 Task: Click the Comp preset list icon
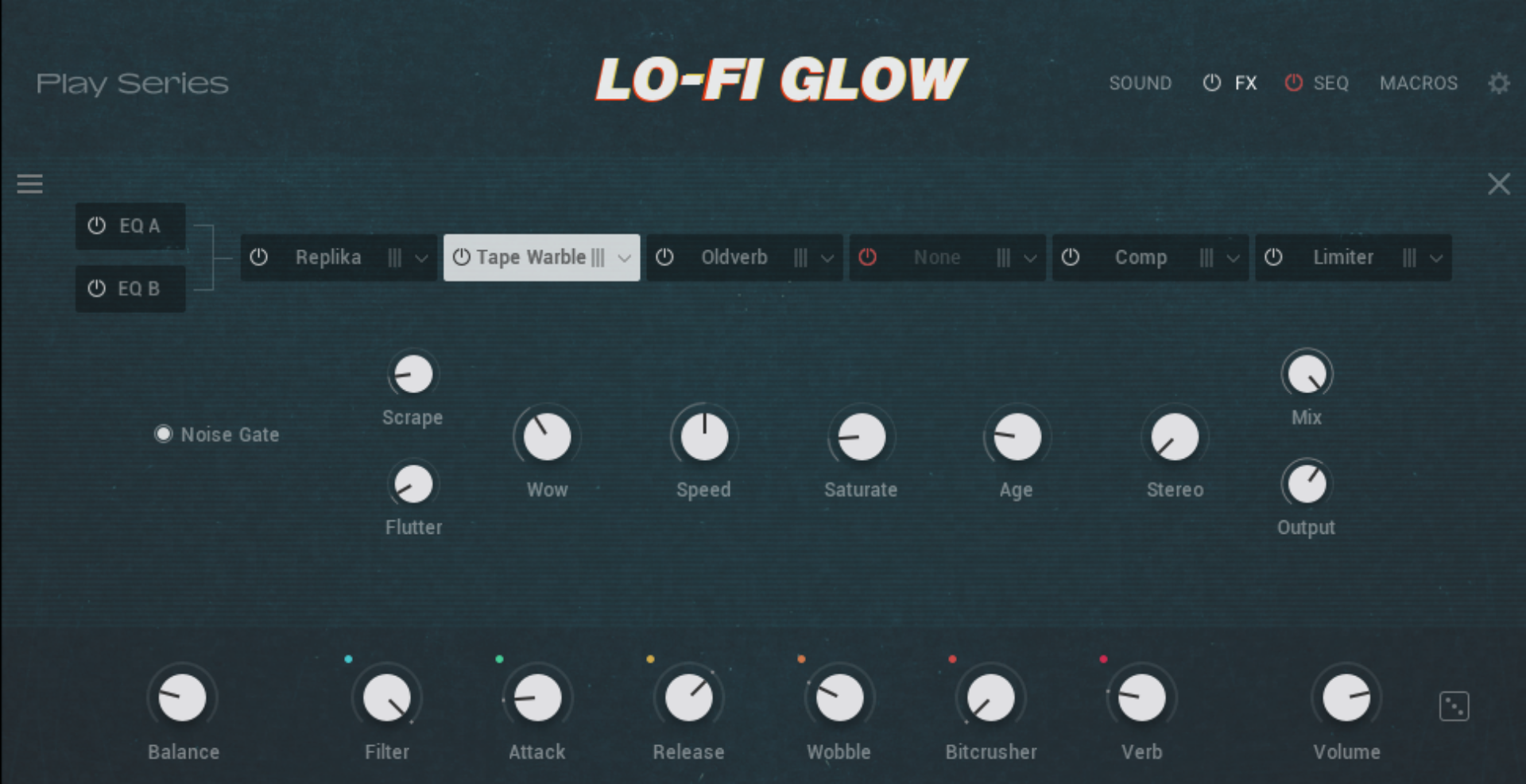click(x=1206, y=257)
